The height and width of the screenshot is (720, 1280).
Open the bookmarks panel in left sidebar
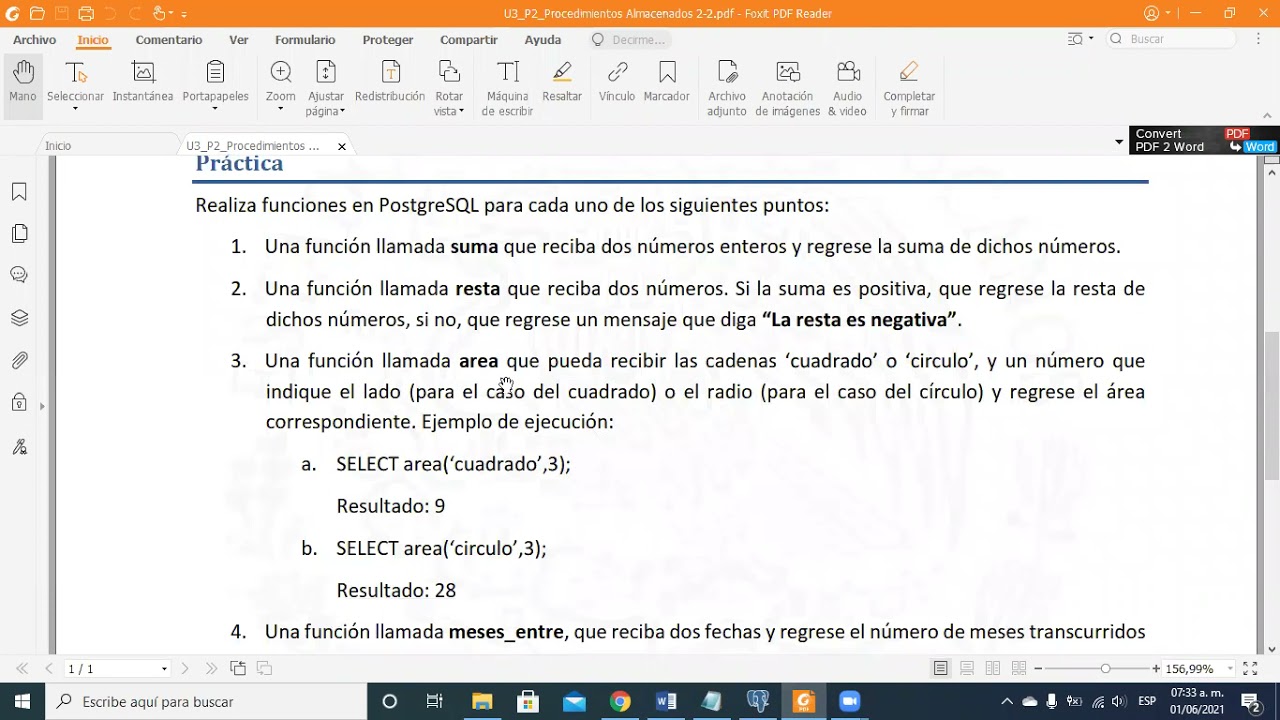(19, 192)
